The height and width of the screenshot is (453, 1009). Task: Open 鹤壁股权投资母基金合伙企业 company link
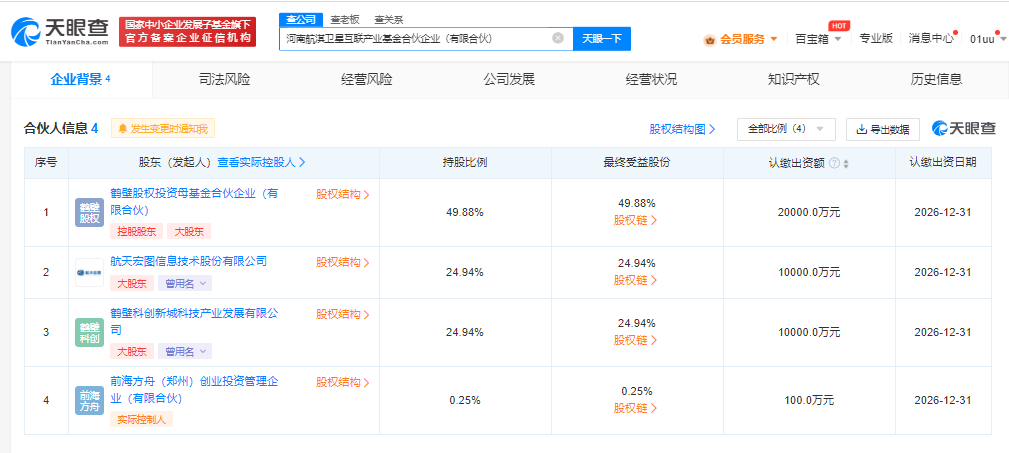click(x=194, y=201)
